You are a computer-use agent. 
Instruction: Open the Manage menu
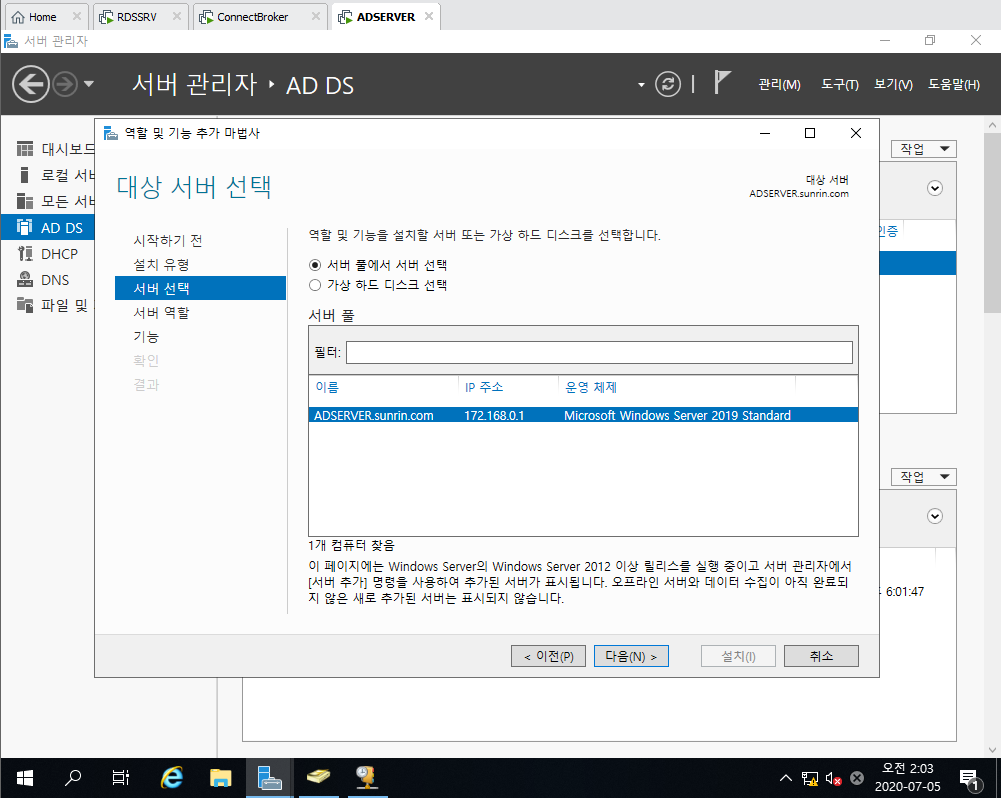[779, 84]
